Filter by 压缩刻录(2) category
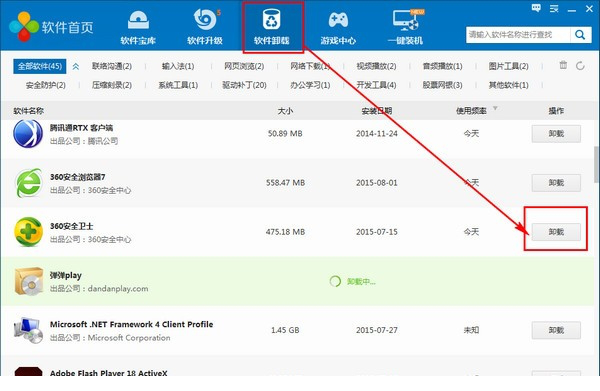The image size is (600, 391). (112, 85)
